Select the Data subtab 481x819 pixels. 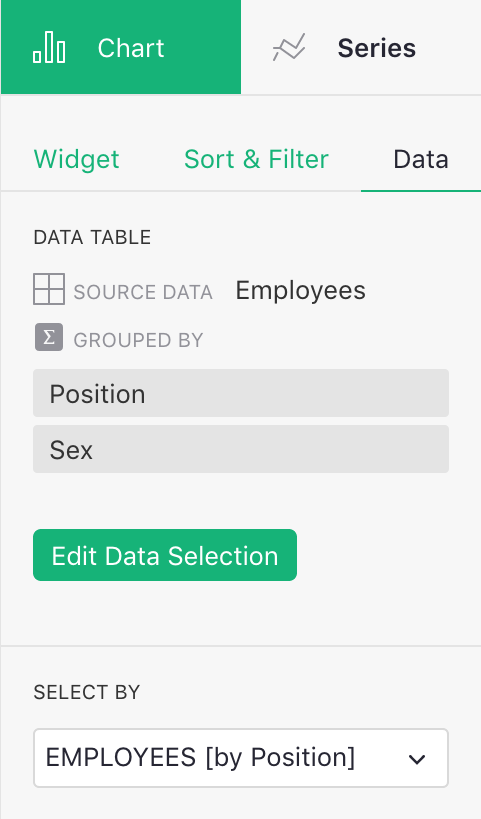(x=420, y=159)
